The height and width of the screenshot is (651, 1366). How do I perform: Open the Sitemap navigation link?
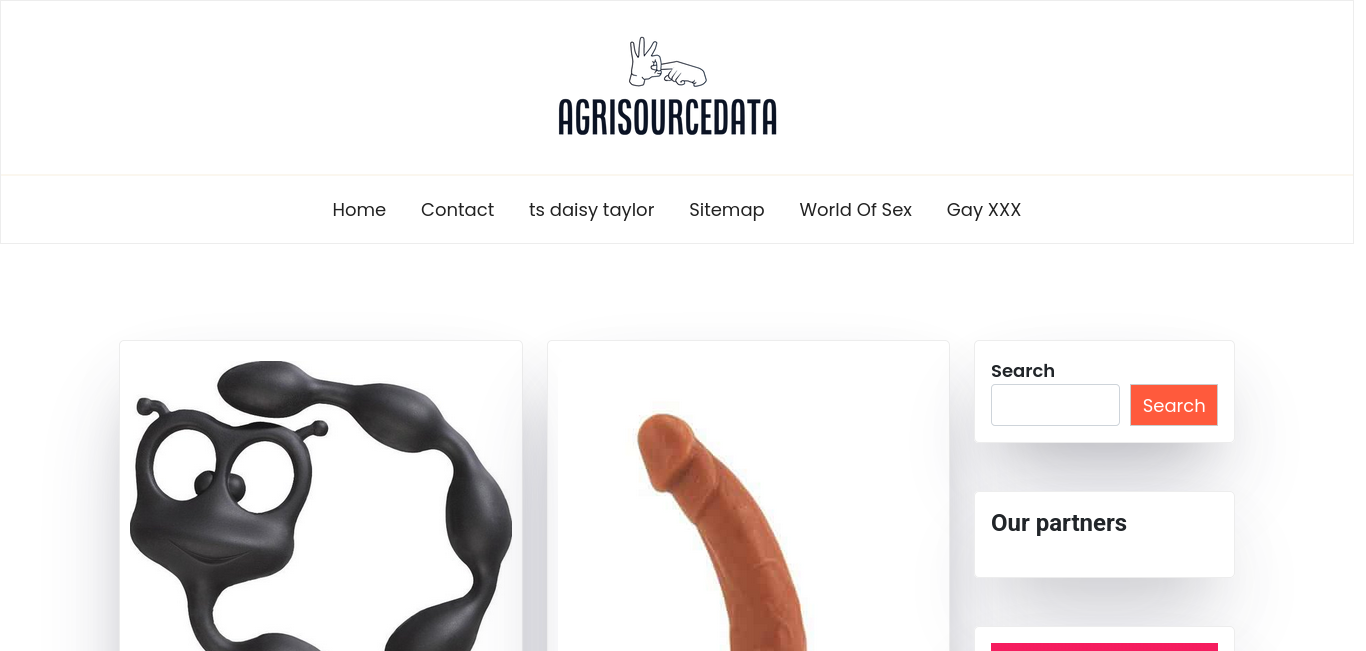(x=727, y=210)
